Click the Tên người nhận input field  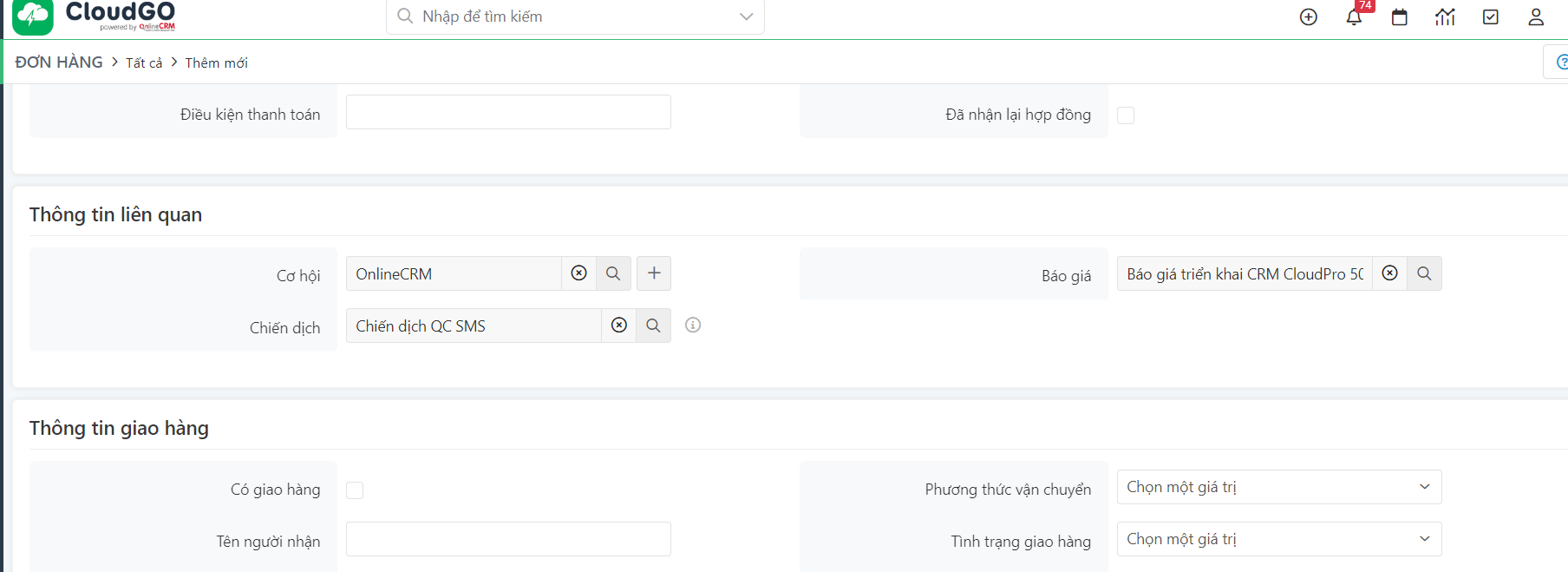[508, 539]
